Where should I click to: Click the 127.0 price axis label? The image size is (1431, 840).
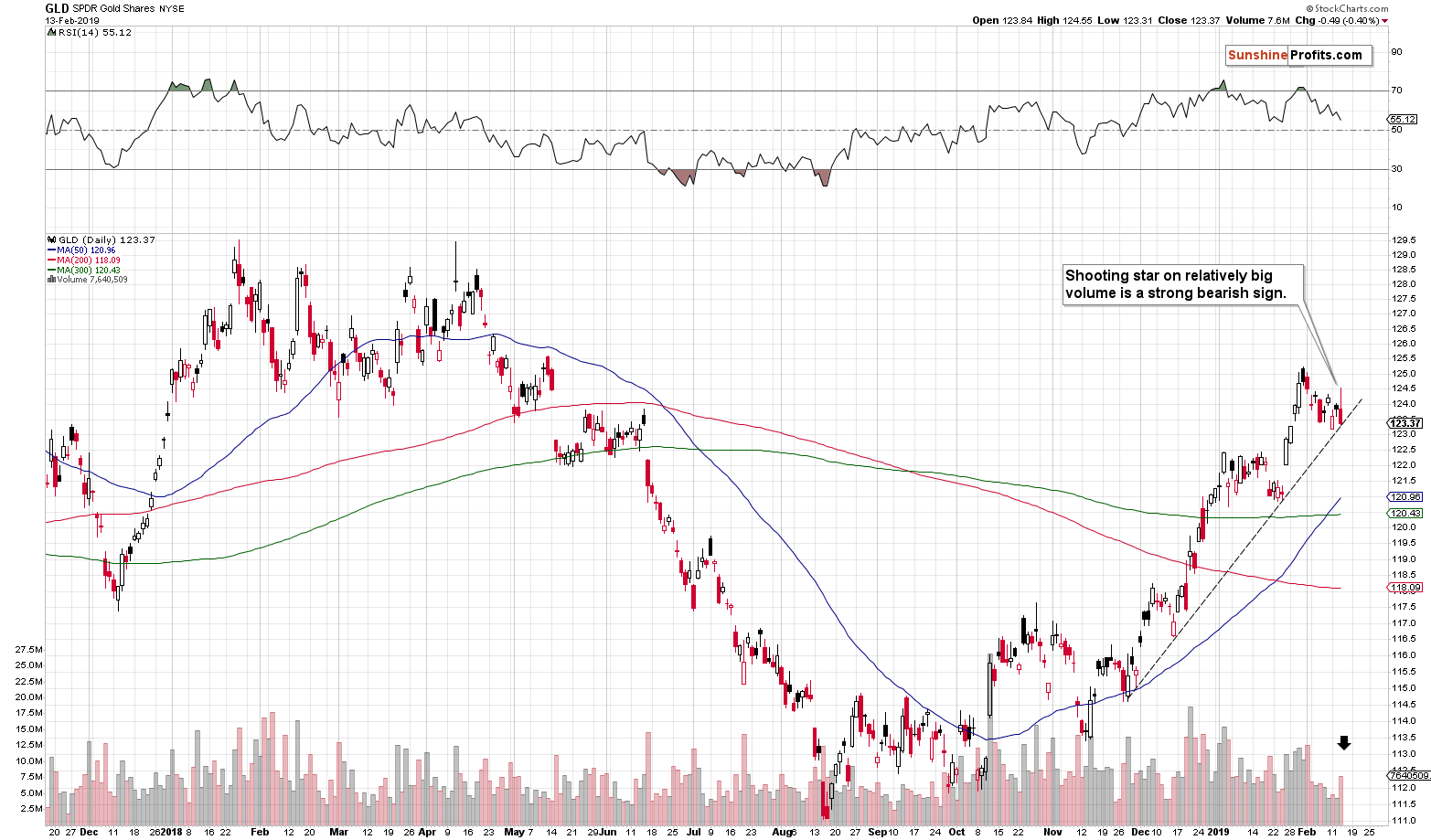pos(1404,314)
